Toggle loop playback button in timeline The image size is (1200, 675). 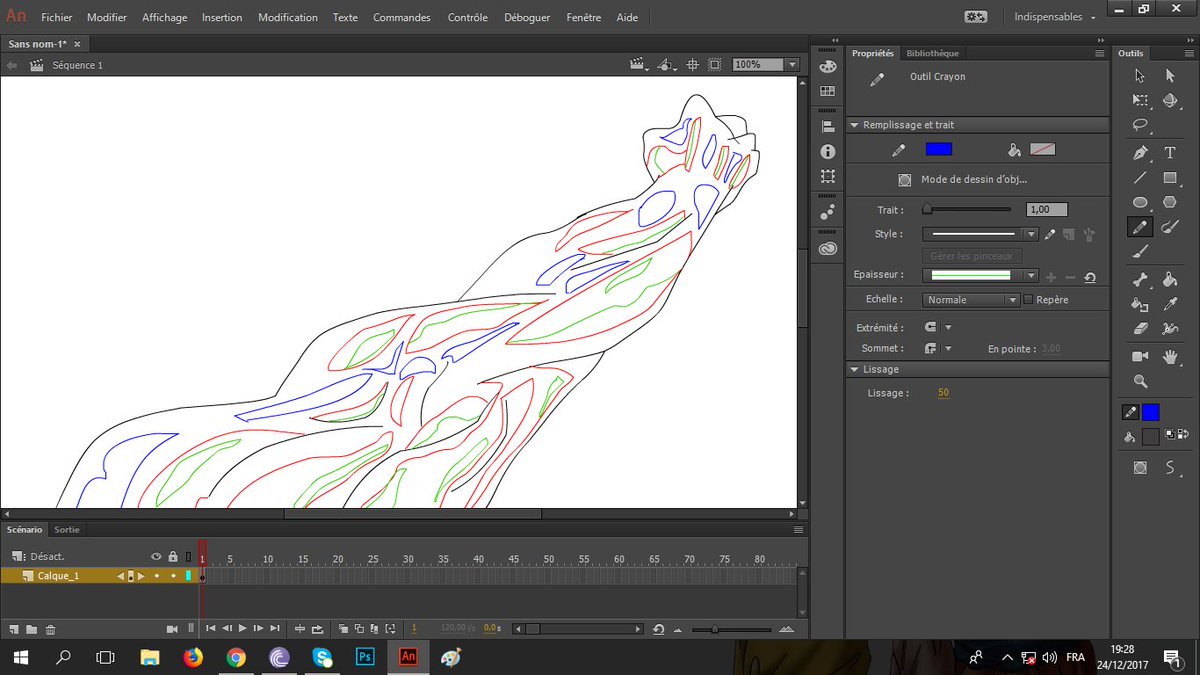click(x=318, y=629)
